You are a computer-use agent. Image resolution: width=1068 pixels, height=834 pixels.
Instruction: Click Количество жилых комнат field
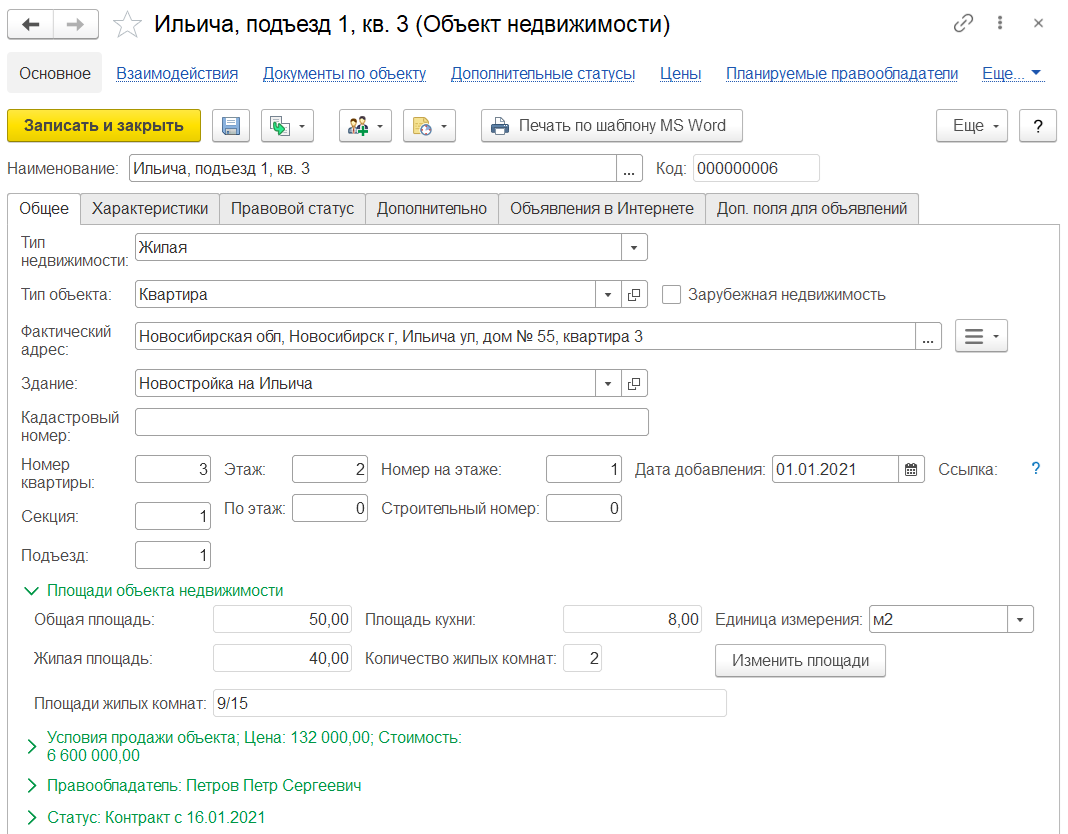pyautogui.click(x=582, y=658)
